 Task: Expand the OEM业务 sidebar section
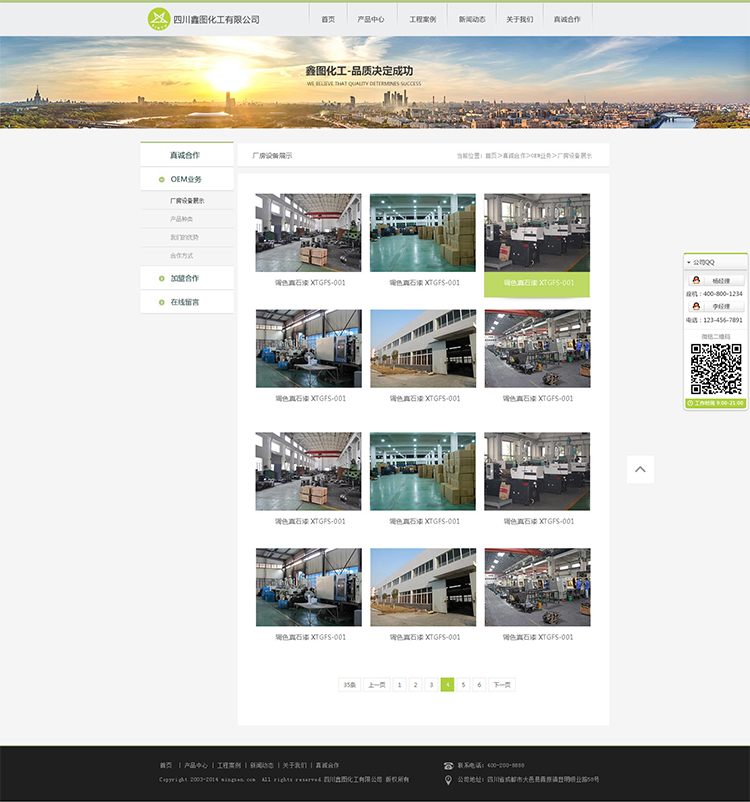click(x=186, y=179)
